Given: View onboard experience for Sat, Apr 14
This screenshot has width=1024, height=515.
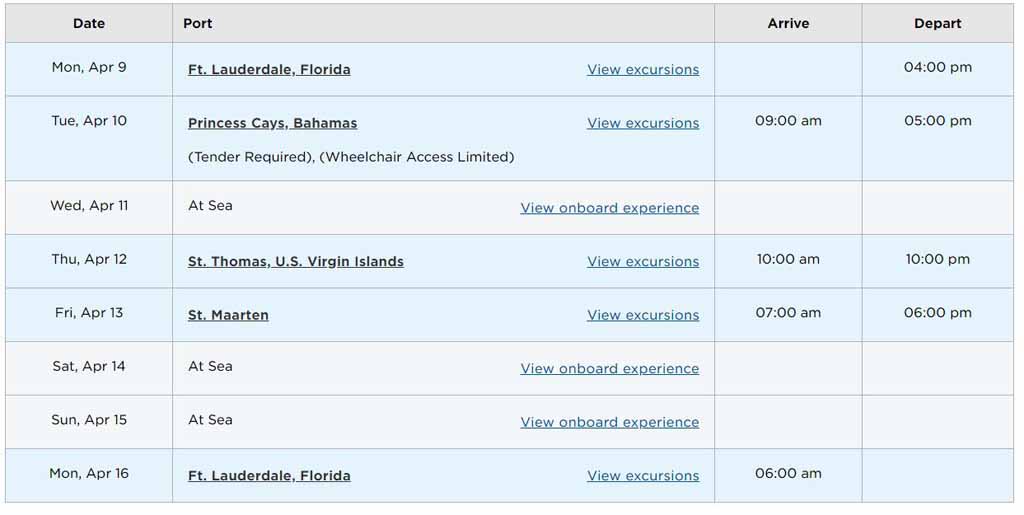Looking at the screenshot, I should tap(609, 369).
